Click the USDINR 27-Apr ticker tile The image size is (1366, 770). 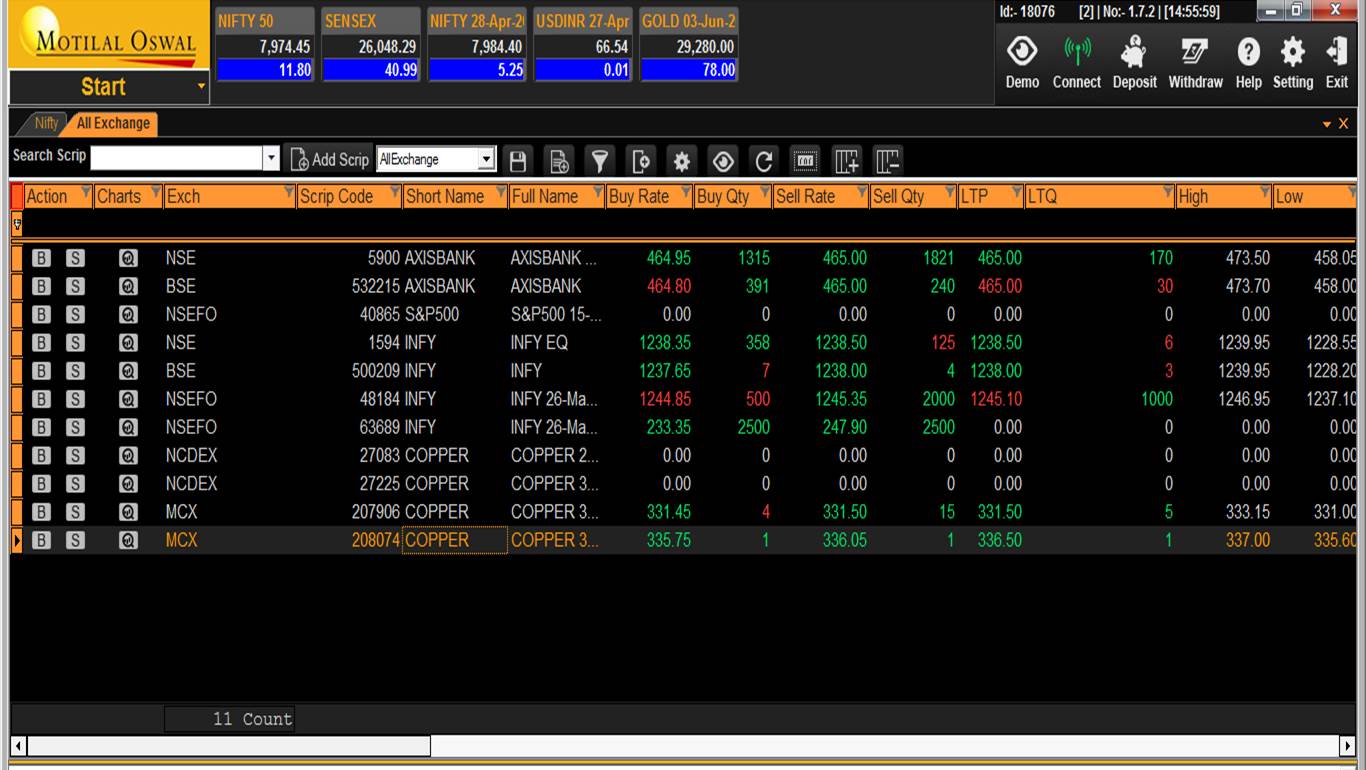click(583, 45)
